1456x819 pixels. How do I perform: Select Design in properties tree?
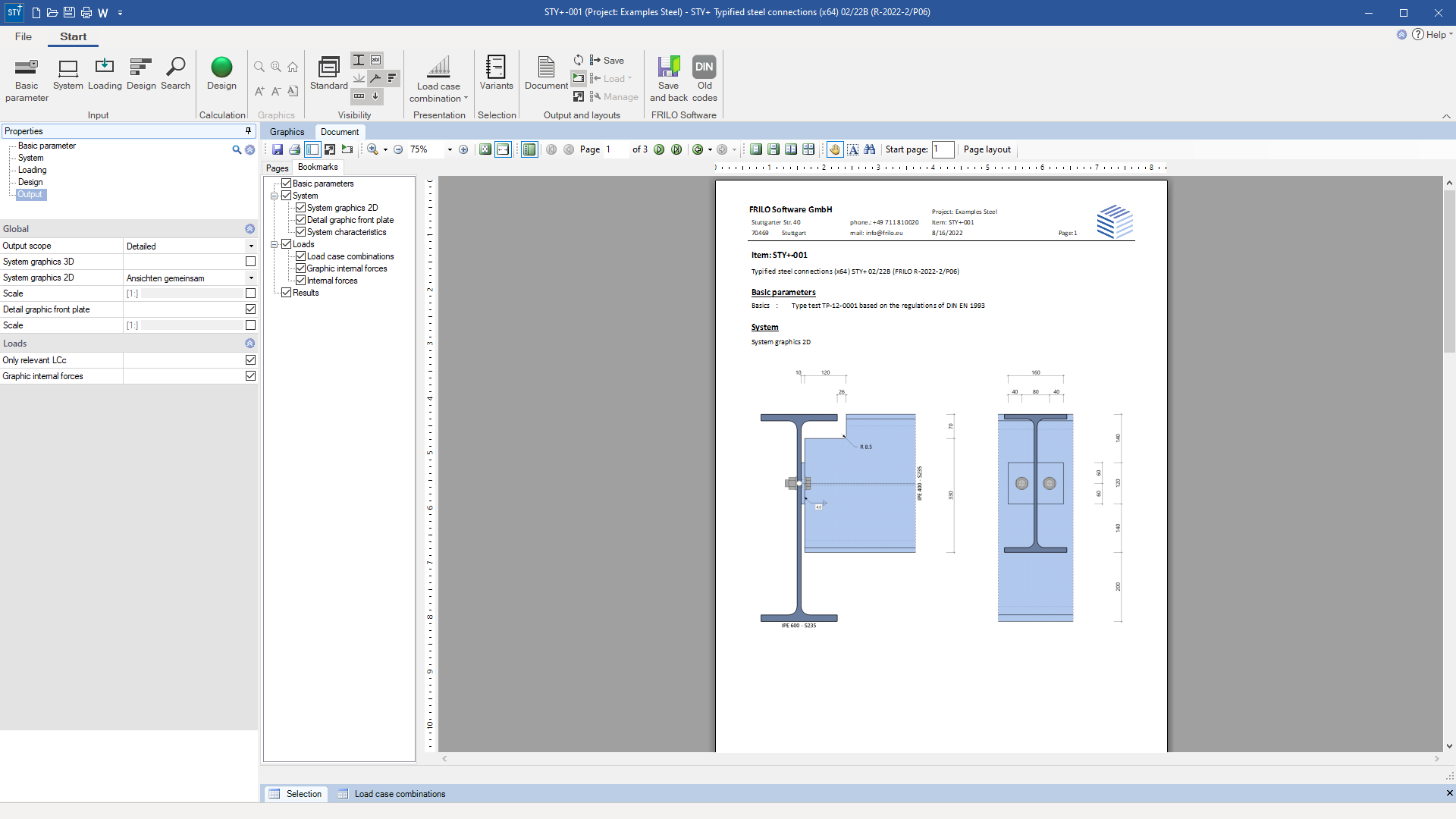30,183
